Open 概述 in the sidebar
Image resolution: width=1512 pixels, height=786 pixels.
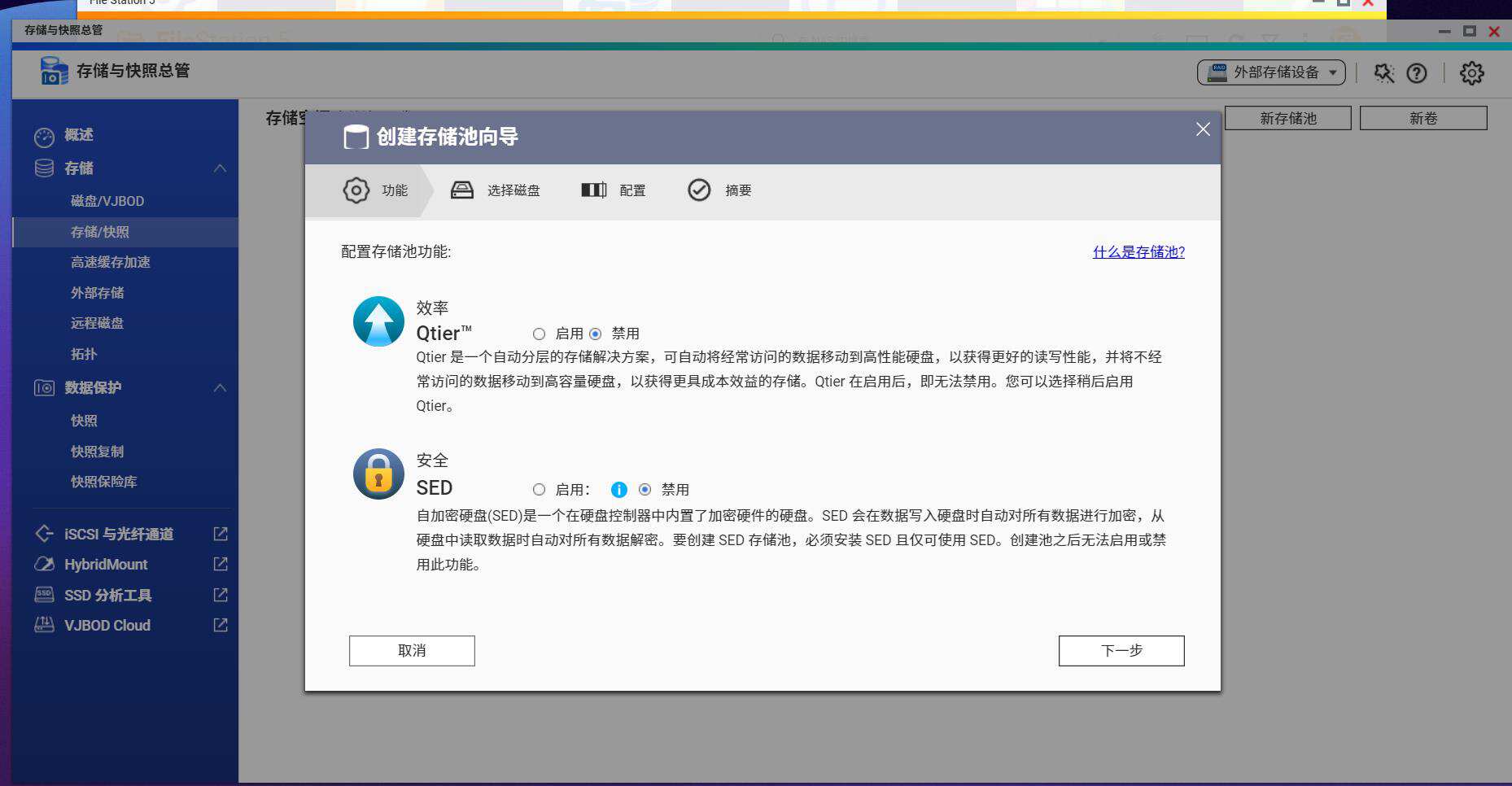click(x=79, y=135)
